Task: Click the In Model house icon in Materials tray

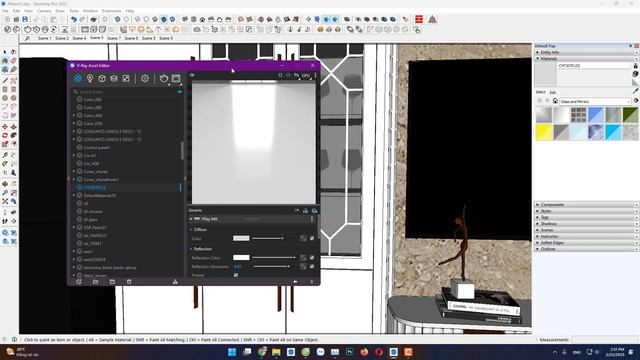Action: point(555,101)
